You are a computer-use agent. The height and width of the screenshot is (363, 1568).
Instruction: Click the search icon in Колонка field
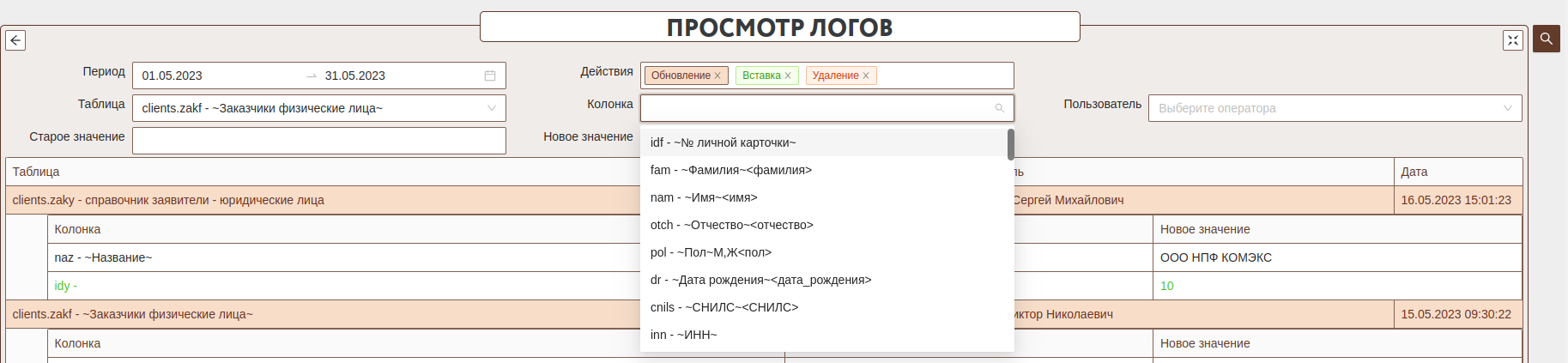point(999,108)
